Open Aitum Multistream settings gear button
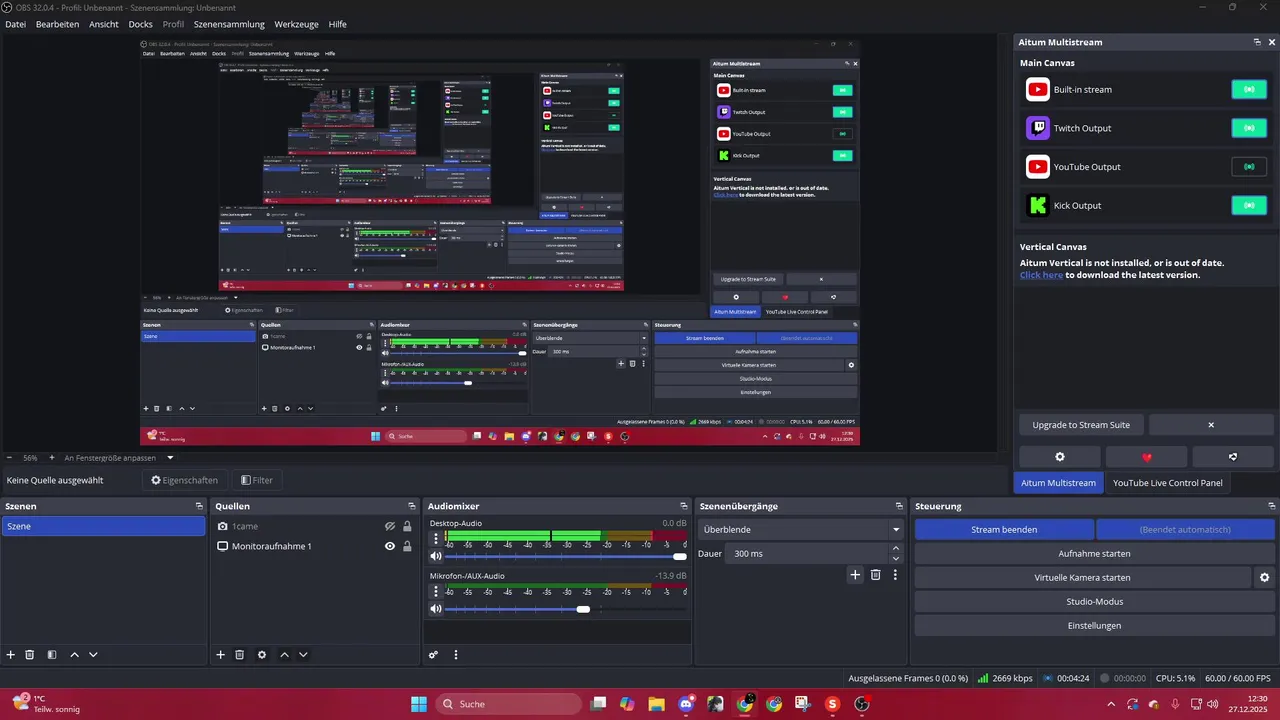This screenshot has height=720, width=1280. point(1060,457)
